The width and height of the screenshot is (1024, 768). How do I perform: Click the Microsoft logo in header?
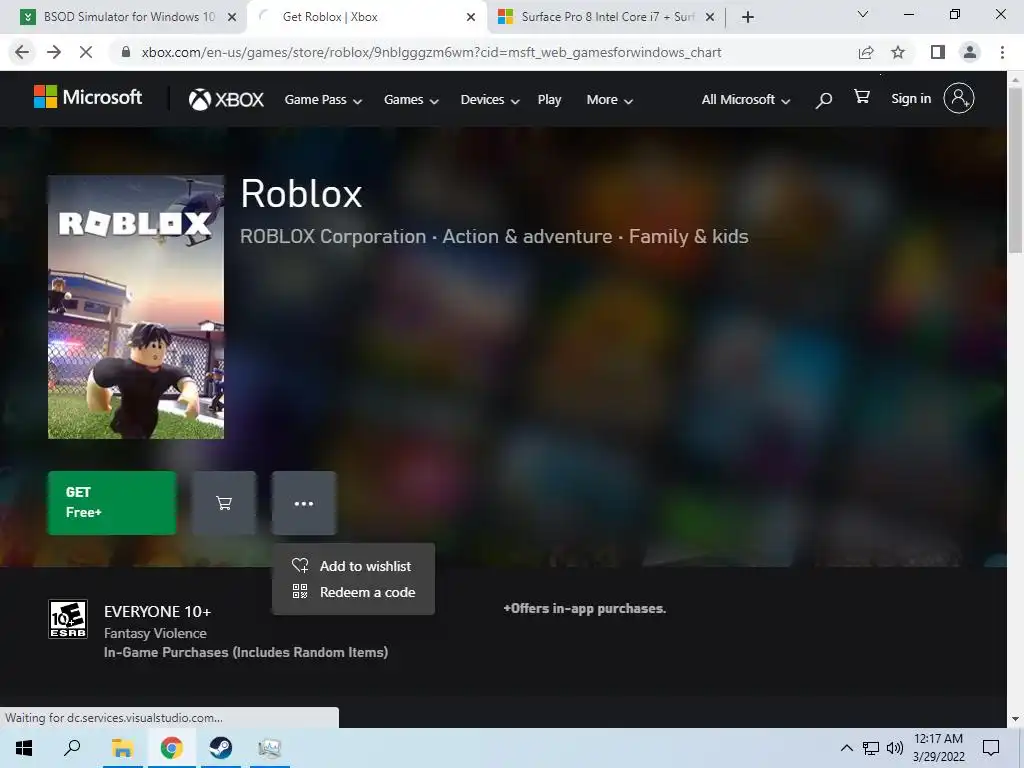(88, 98)
